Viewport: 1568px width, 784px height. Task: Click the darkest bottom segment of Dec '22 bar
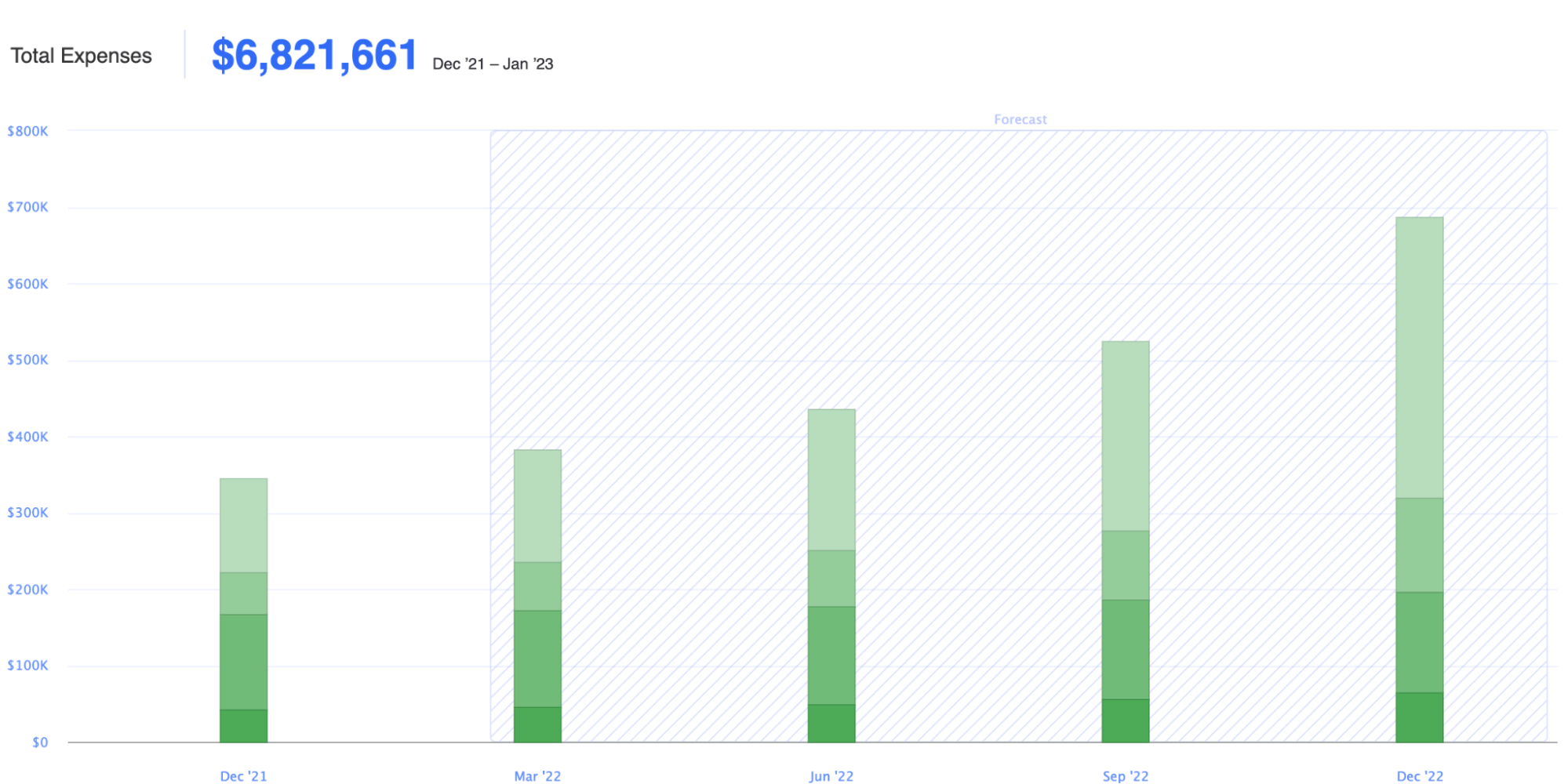click(x=1419, y=717)
